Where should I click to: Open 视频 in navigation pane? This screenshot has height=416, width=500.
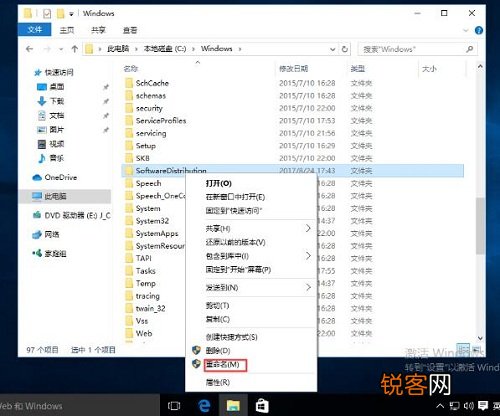[x=57, y=144]
